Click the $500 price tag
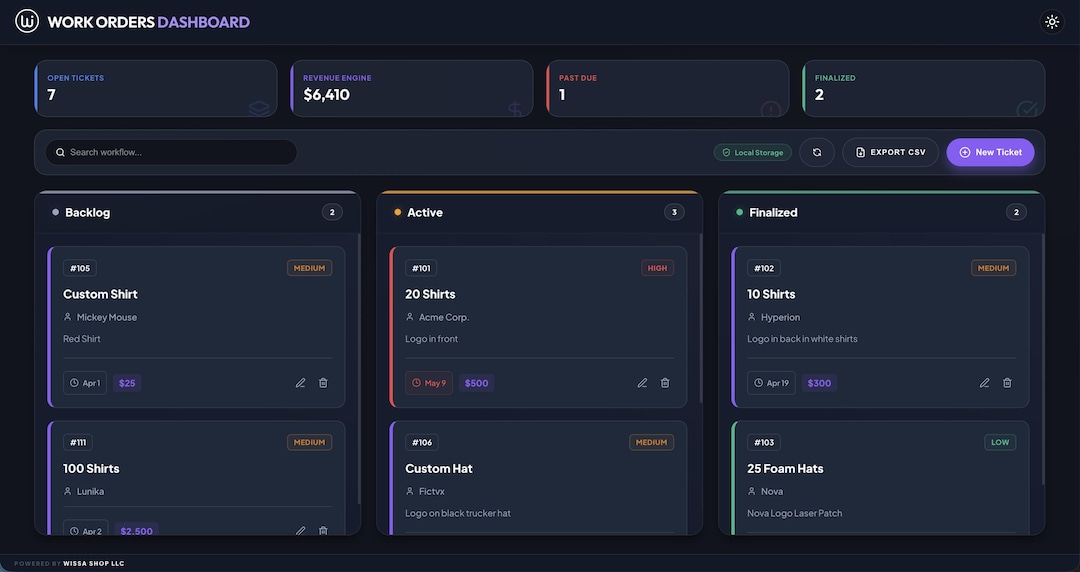Screen dimensions: 1080x572 (476, 383)
